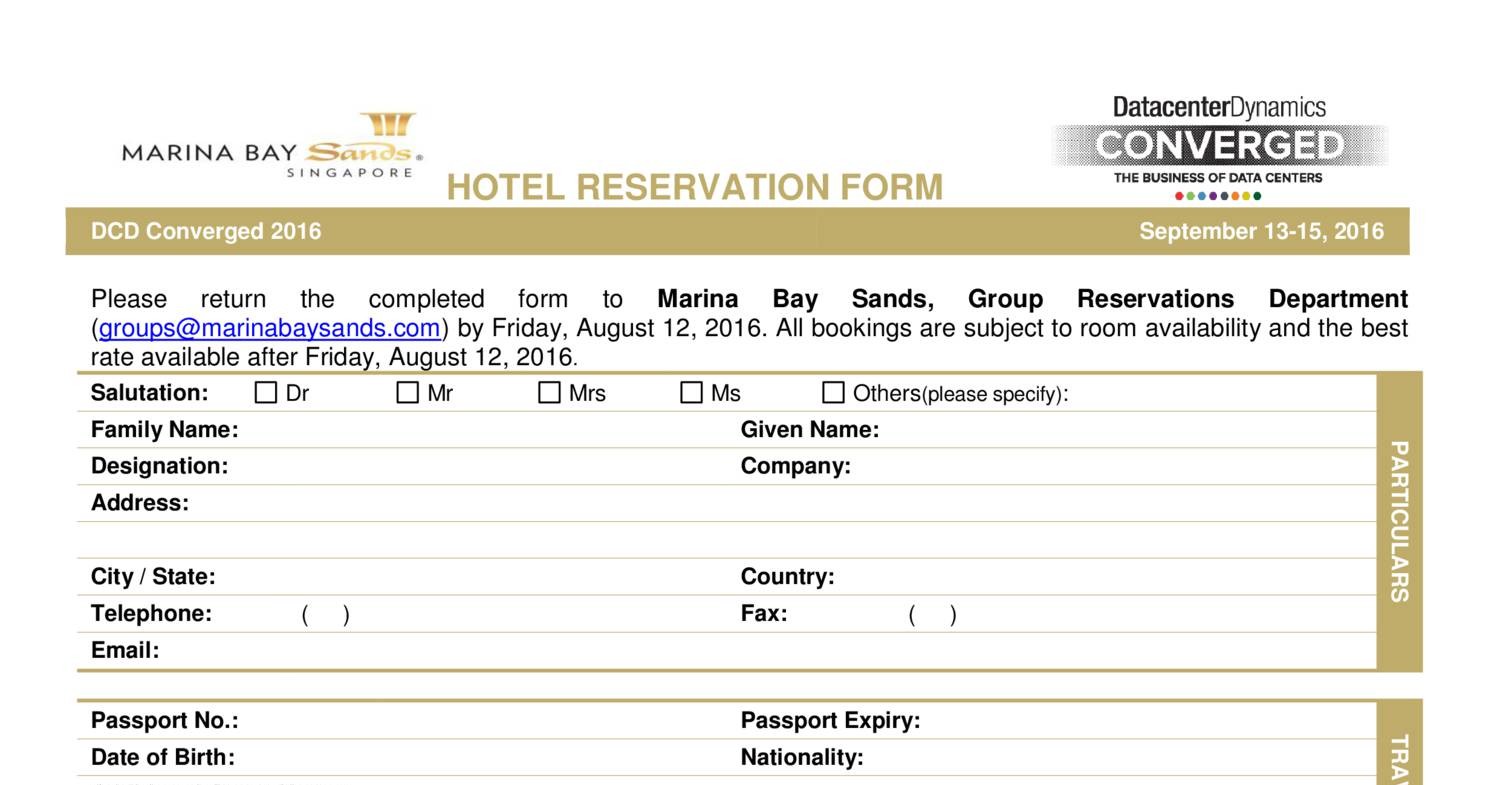Focus the Designation input field
This screenshot has width=1500, height=785.
[x=480, y=467]
